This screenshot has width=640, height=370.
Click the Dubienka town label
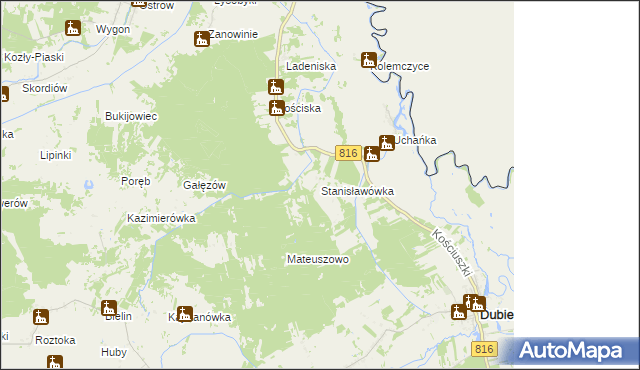pos(497,315)
